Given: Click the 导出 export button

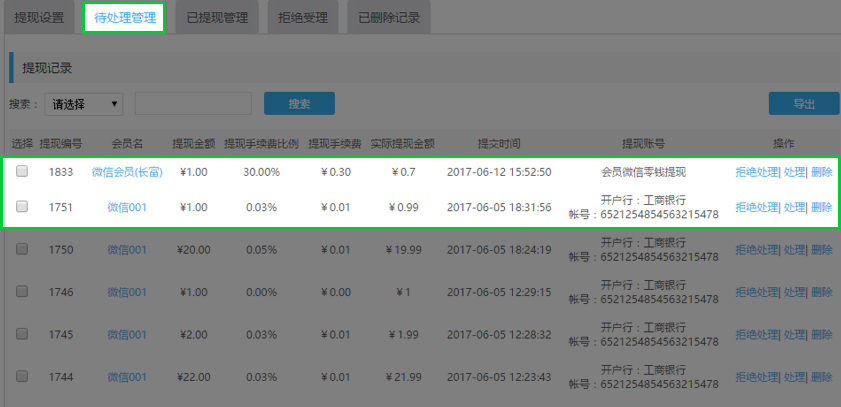Looking at the screenshot, I should [x=803, y=104].
